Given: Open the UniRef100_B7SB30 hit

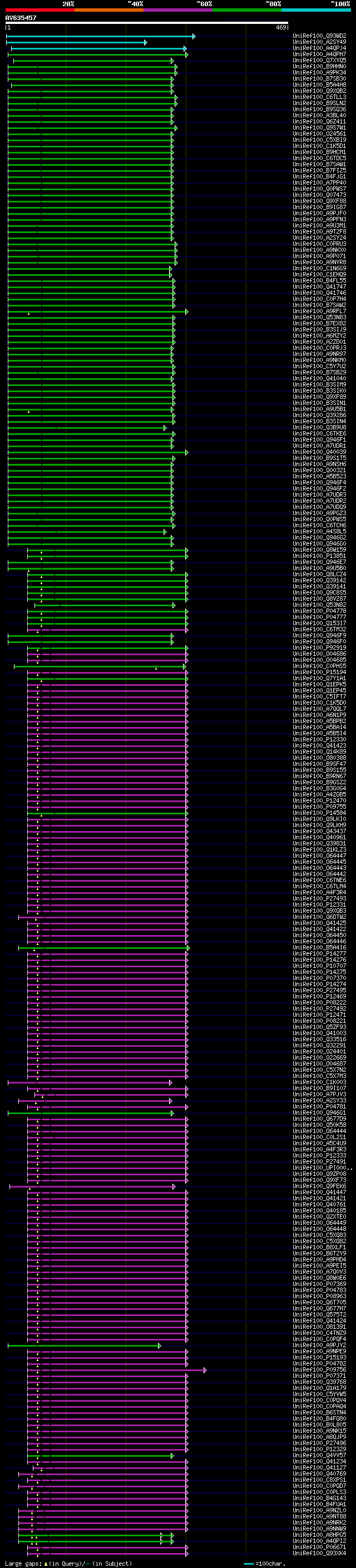Looking at the screenshot, I should pos(319,78).
